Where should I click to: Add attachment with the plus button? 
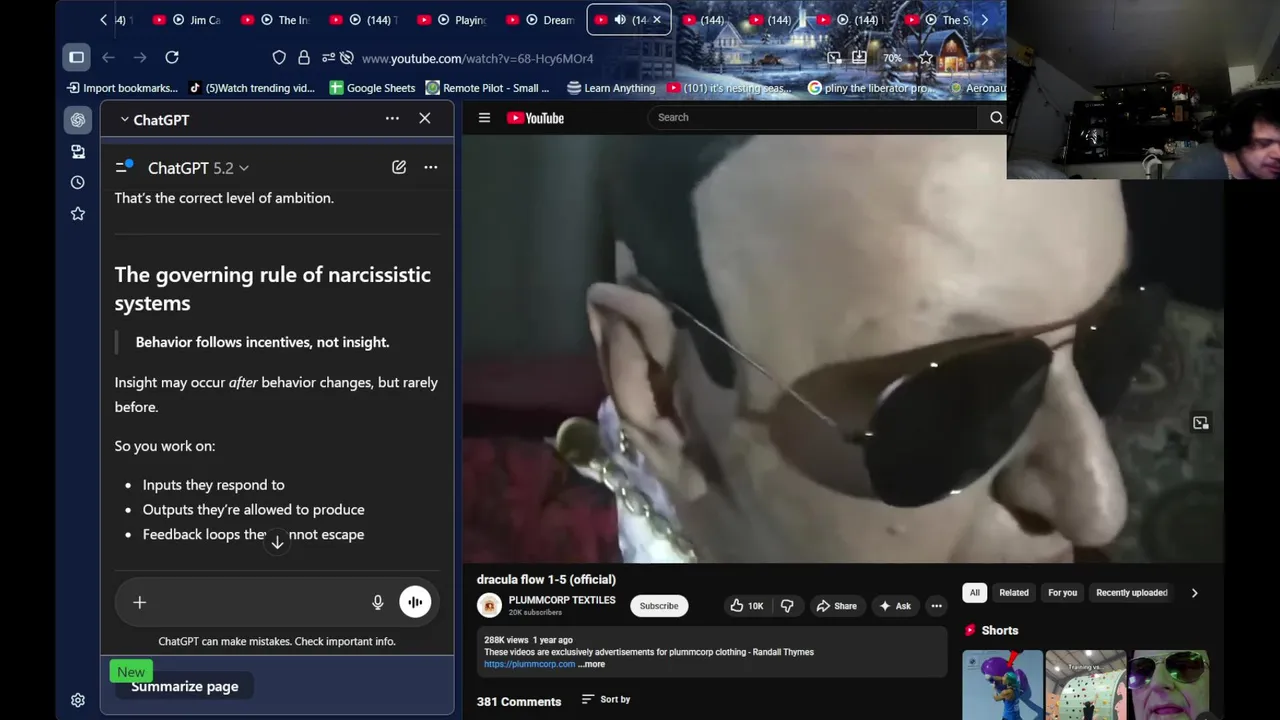[140, 602]
